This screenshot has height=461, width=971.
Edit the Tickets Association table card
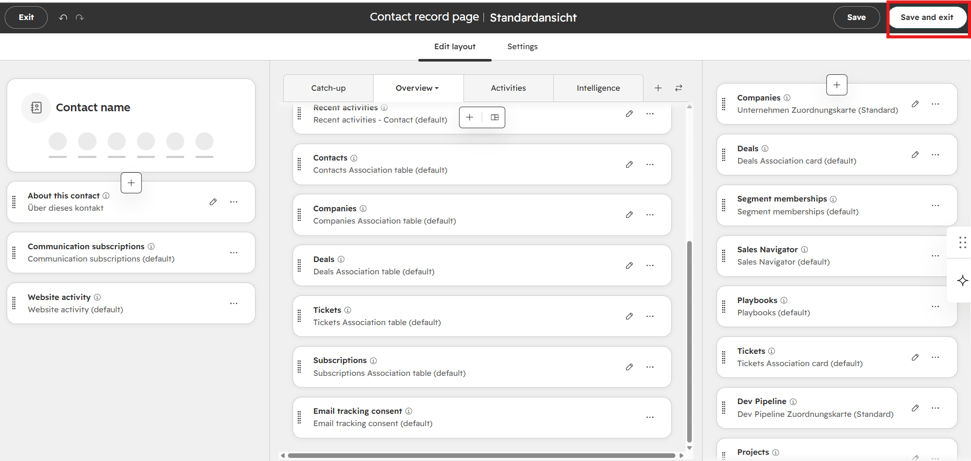click(x=629, y=317)
